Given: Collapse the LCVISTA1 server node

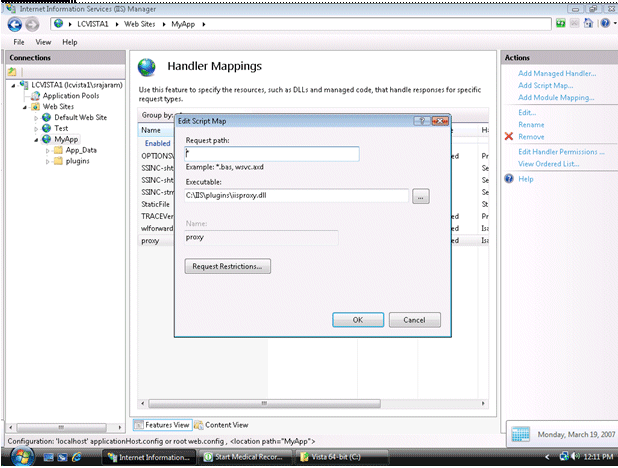Looking at the screenshot, I should (13, 85).
